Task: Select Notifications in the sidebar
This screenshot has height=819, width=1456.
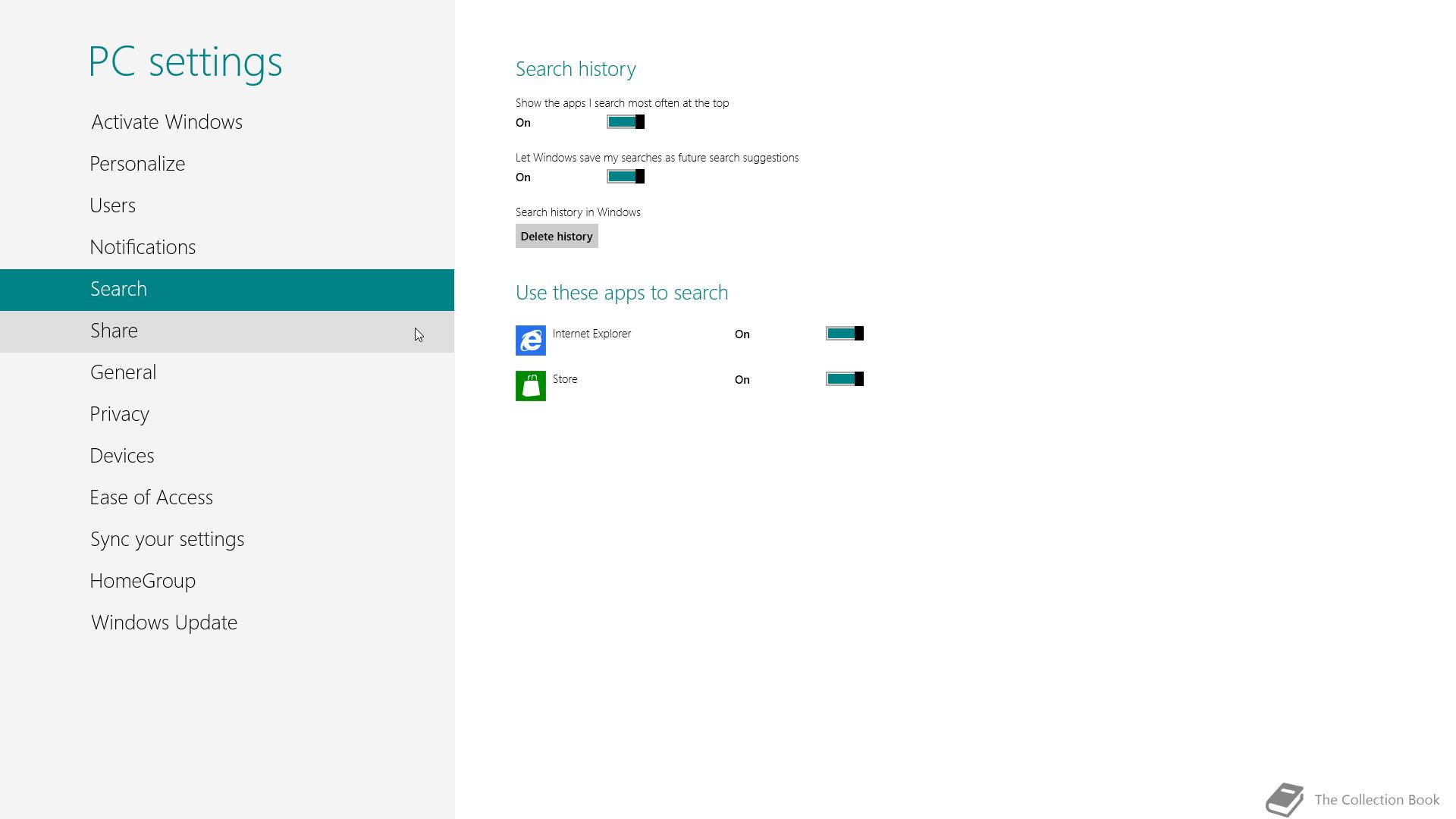Action: click(143, 247)
